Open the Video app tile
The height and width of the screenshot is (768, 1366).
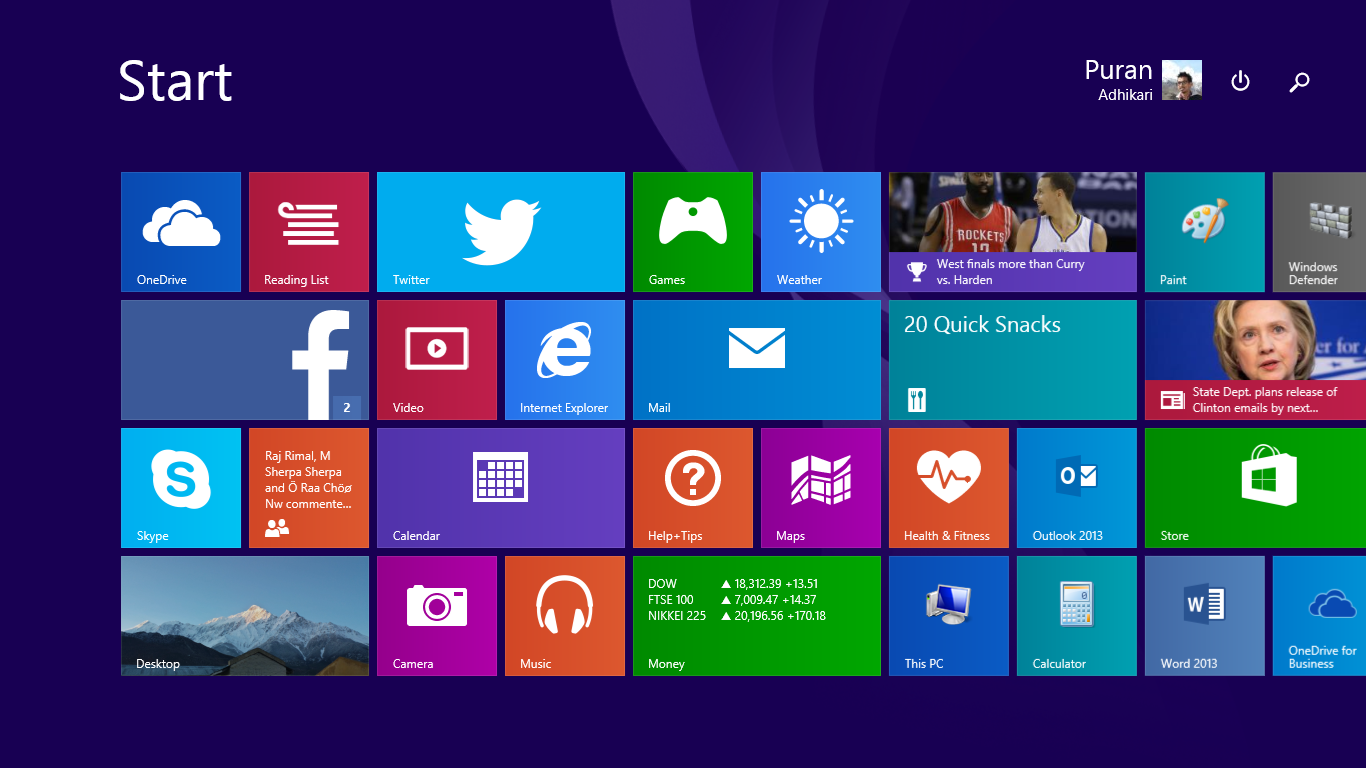pos(437,360)
